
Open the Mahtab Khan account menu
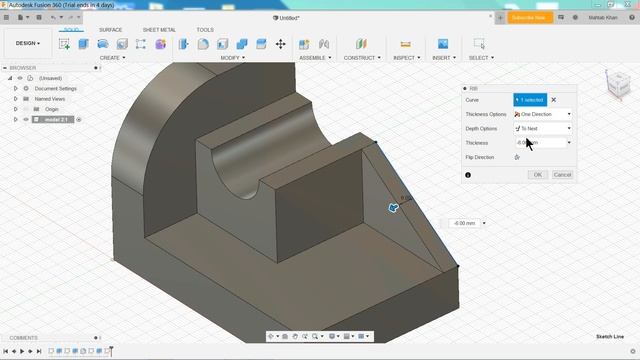[x=603, y=18]
